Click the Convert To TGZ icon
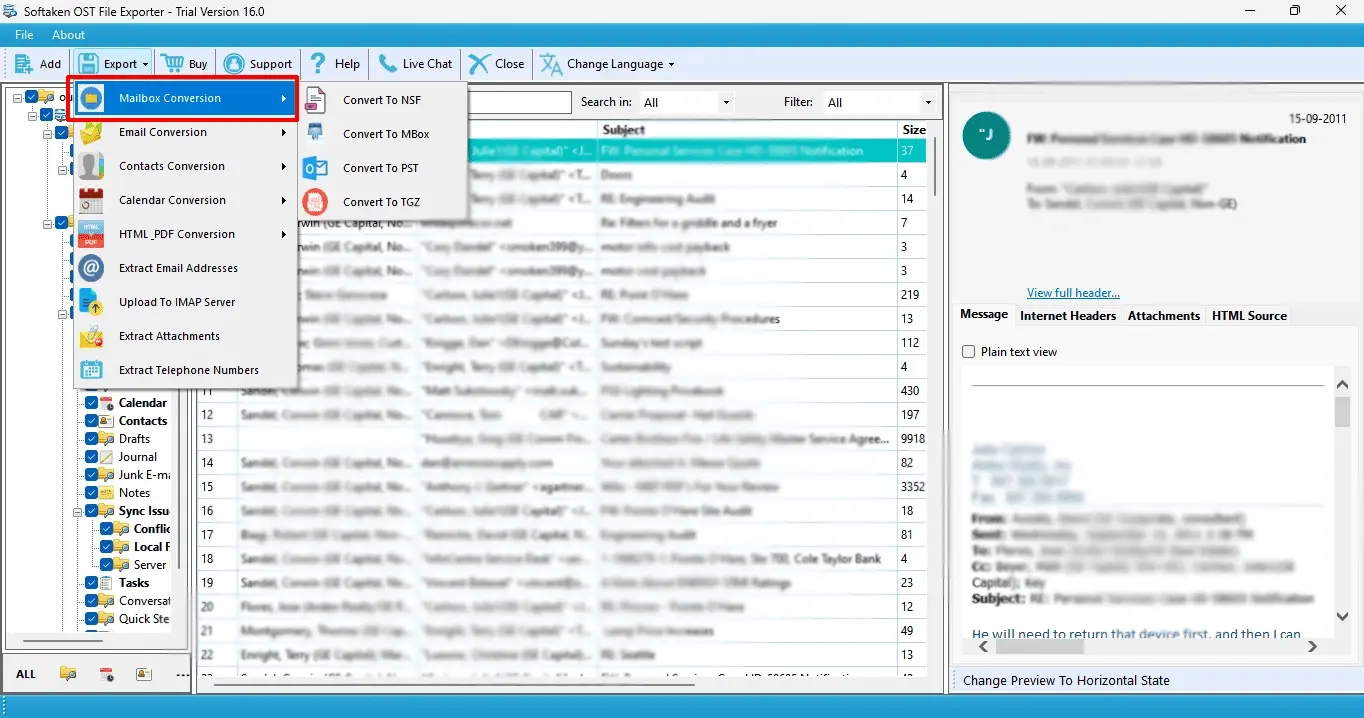Viewport: 1364px width, 718px height. coord(316,201)
